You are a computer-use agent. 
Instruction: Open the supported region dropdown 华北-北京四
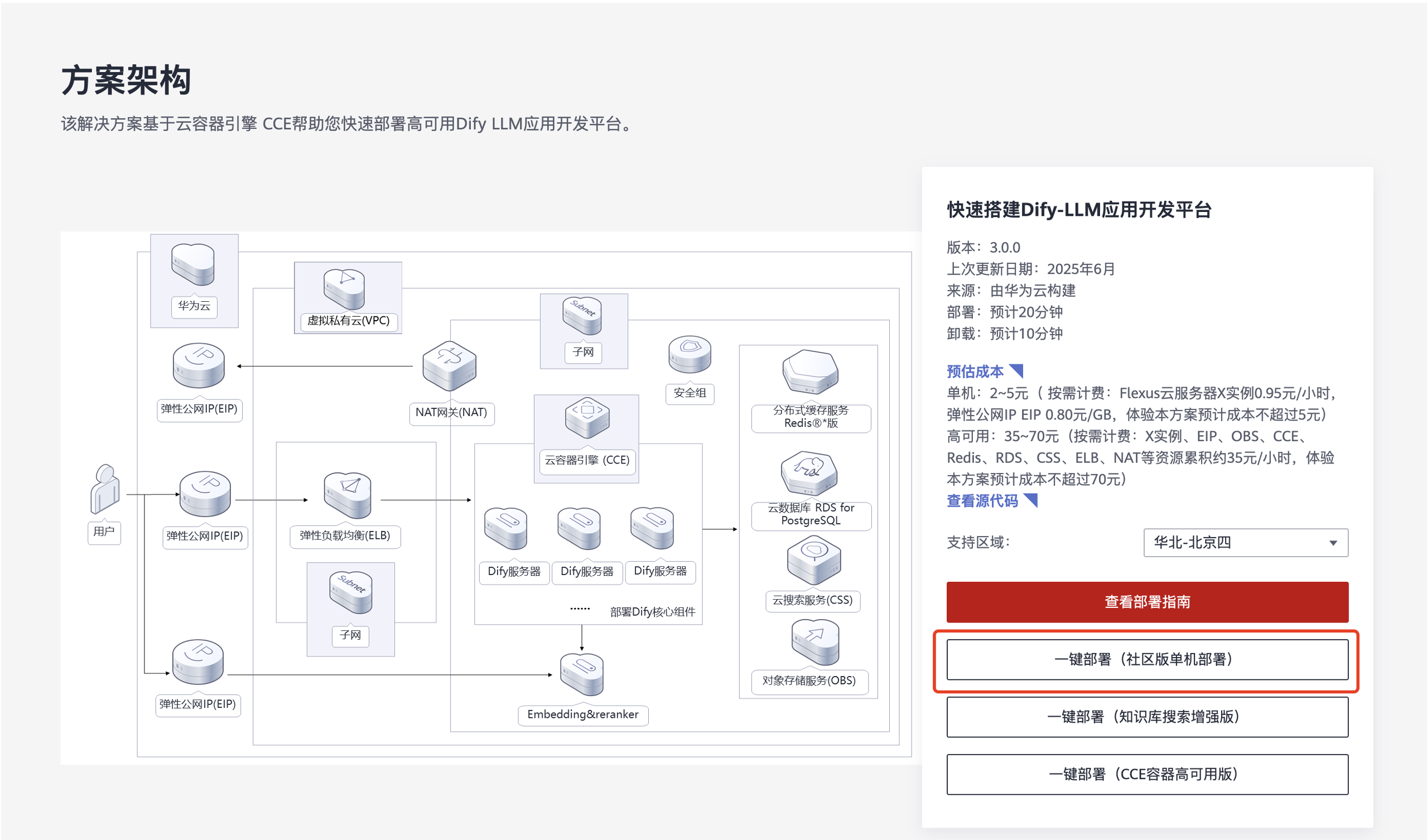(1245, 543)
